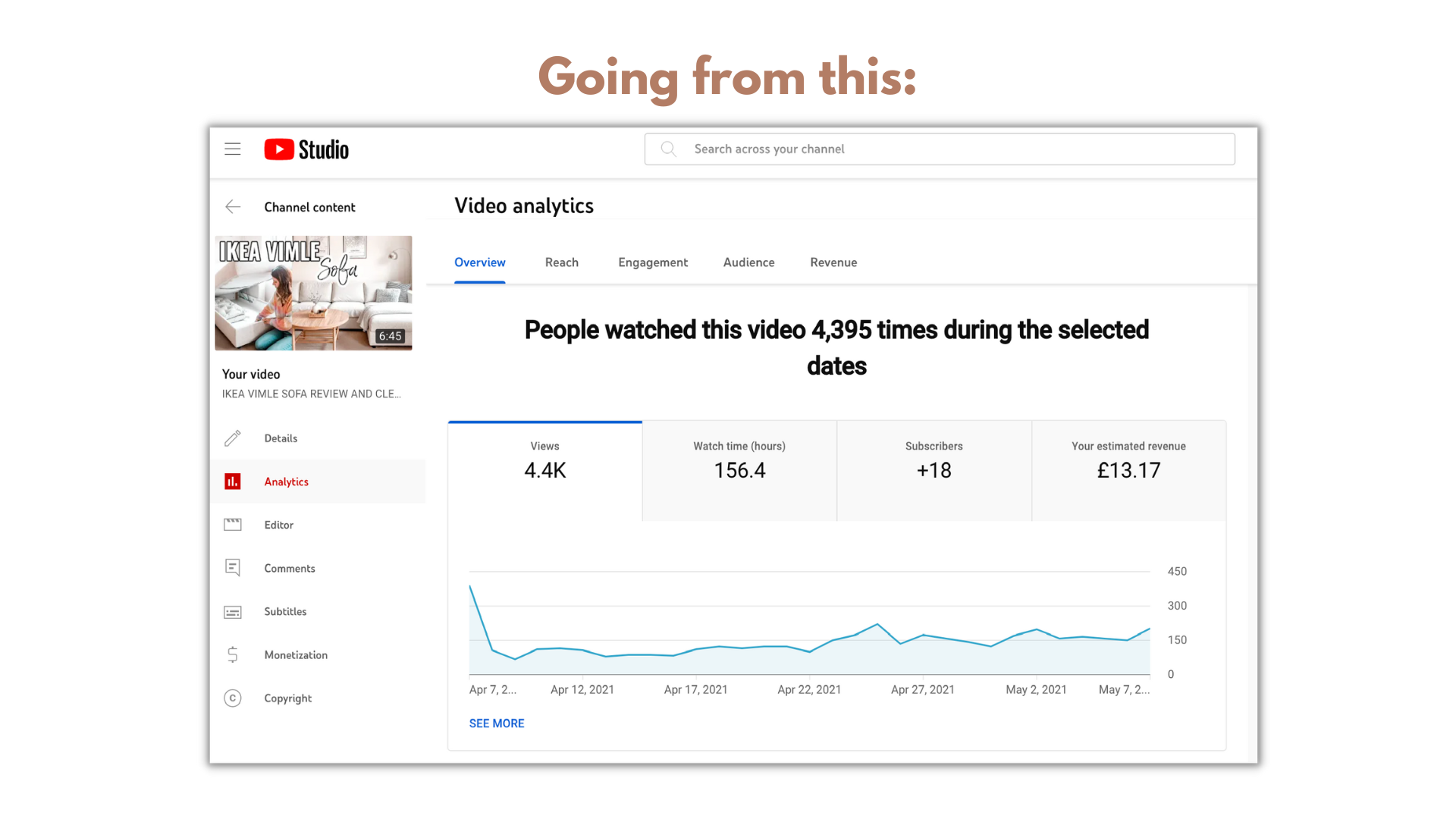Click the YouTube Studio logo
Image resolution: width=1456 pixels, height=819 pixels.
pos(306,149)
